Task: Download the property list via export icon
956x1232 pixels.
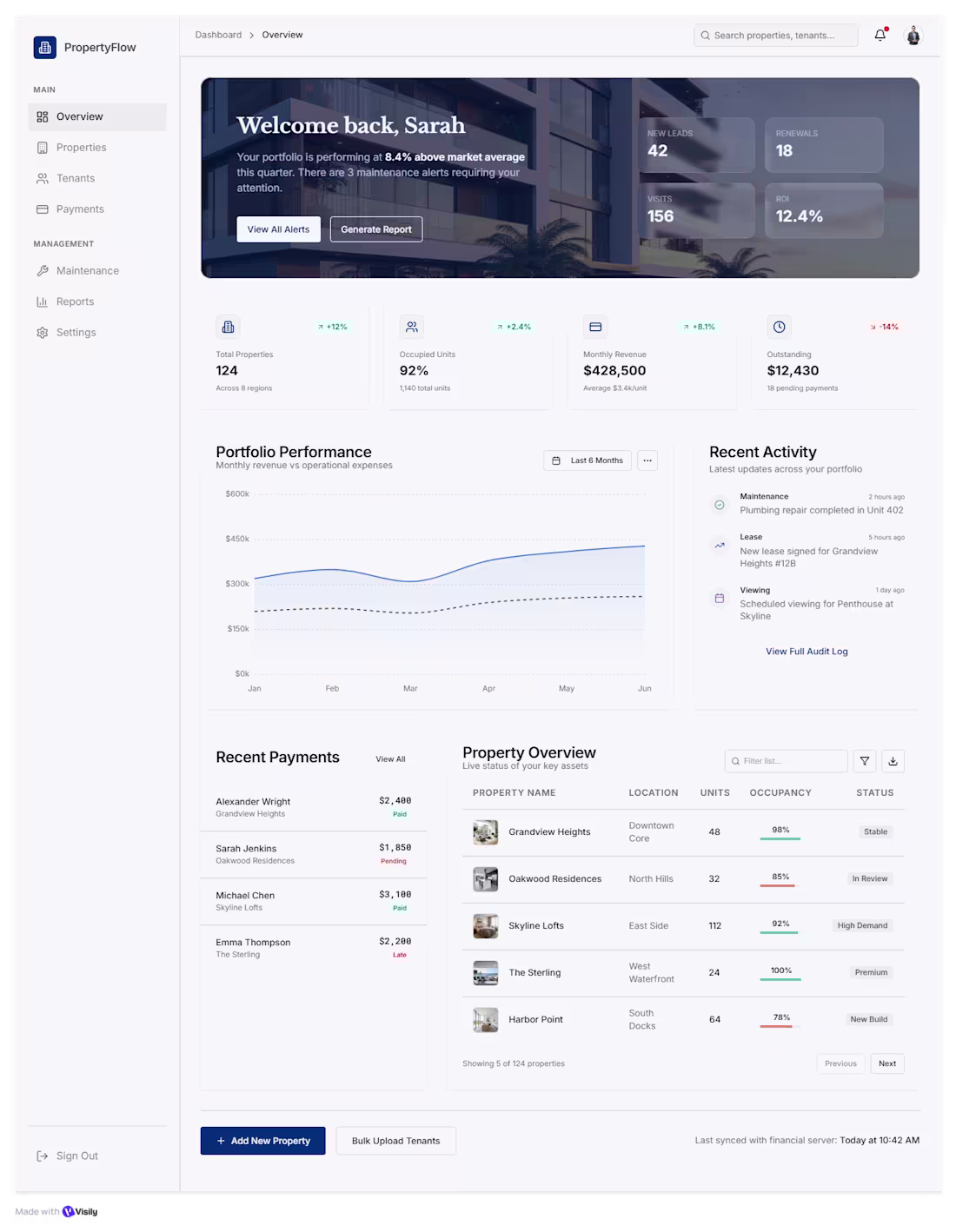Action: (x=893, y=761)
